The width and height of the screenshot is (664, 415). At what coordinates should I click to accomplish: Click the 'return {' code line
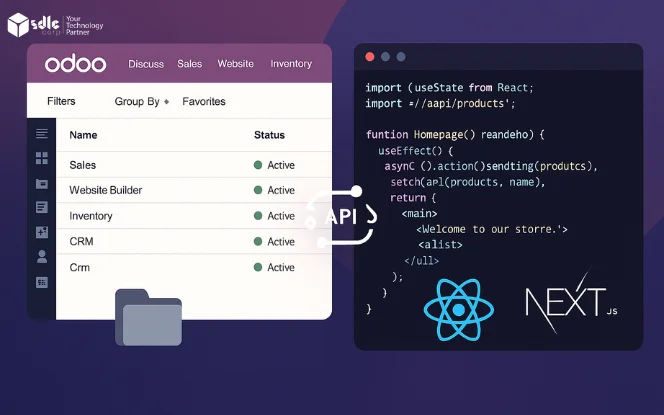coord(413,198)
